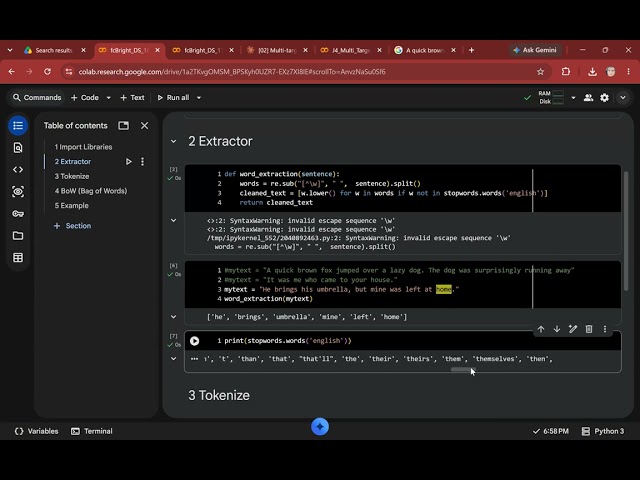Screen dimensions: 640x480
Task: Close the Search results tab
Action: [83, 50]
